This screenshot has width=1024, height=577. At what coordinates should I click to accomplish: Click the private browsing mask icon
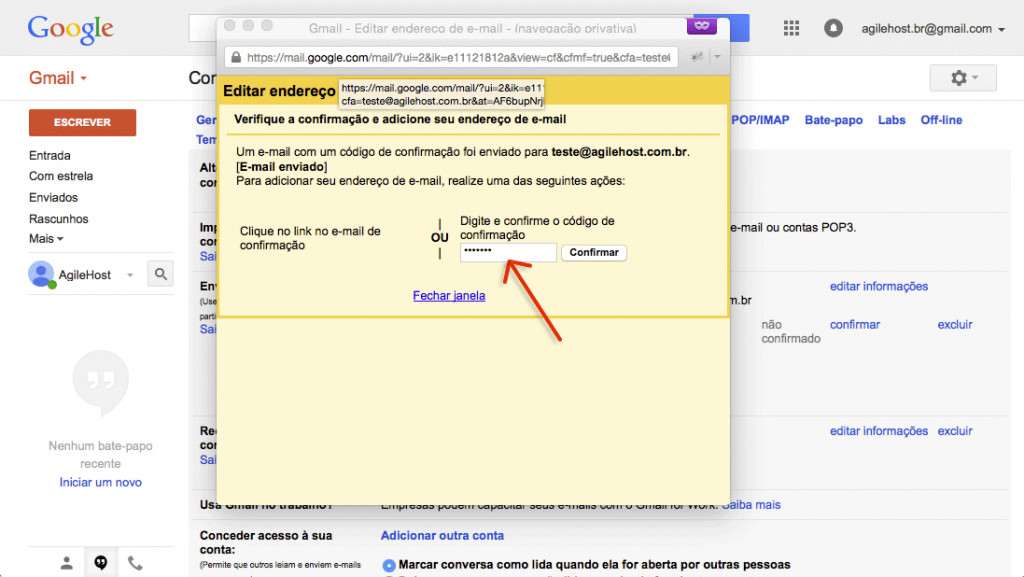coord(701,26)
